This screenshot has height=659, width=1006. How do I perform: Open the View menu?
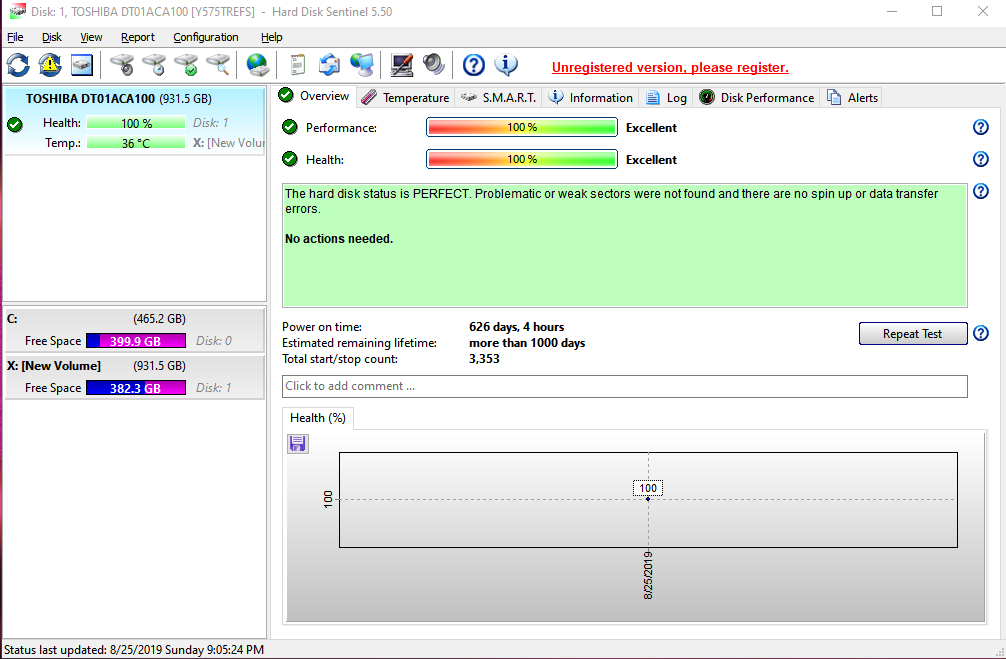click(x=91, y=37)
